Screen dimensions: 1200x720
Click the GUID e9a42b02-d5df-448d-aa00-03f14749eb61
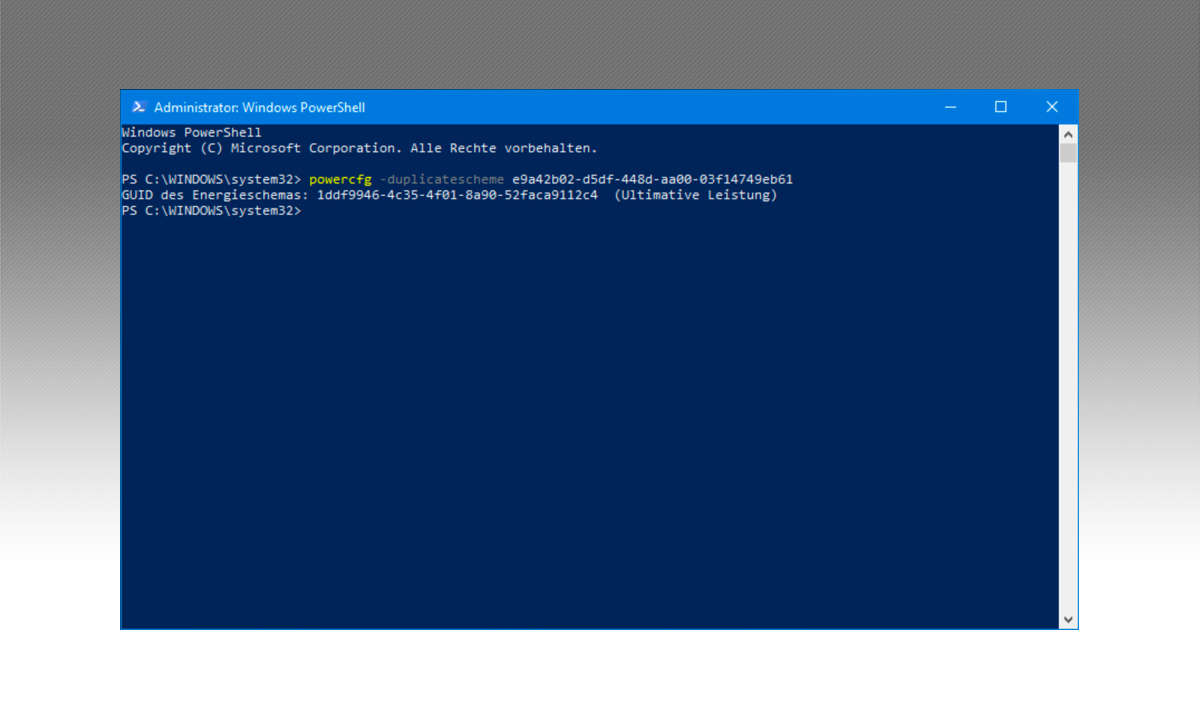(653, 179)
